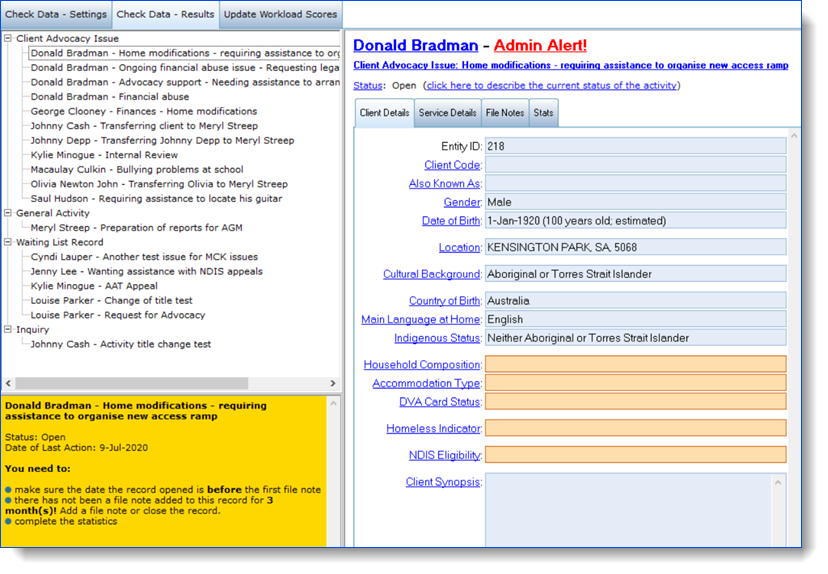Click the tree horizontal scrollbar right arrow
Image resolution: width=828 pixels, height=574 pixels.
click(x=333, y=383)
